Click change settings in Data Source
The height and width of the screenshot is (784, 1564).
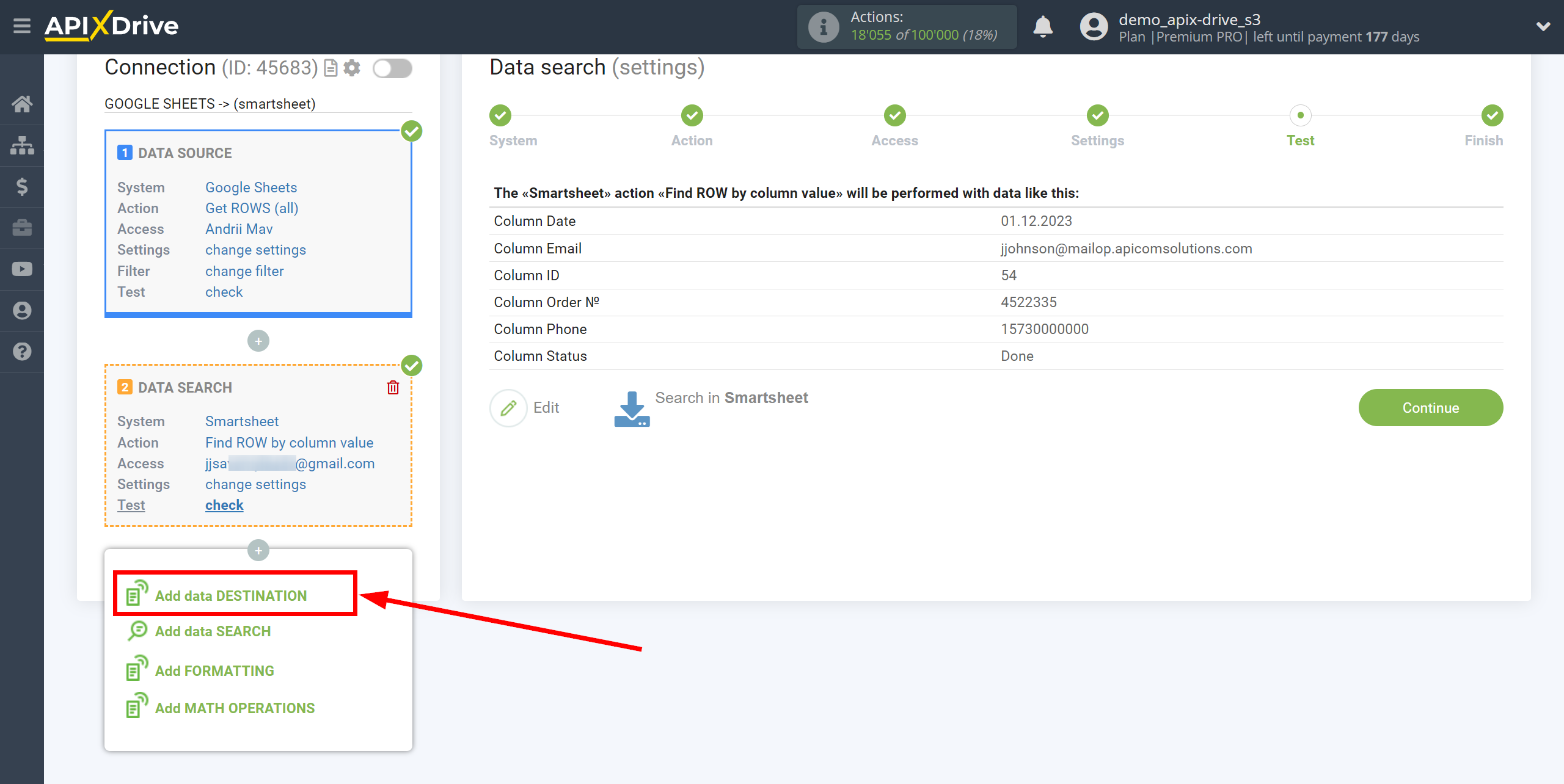coord(255,250)
